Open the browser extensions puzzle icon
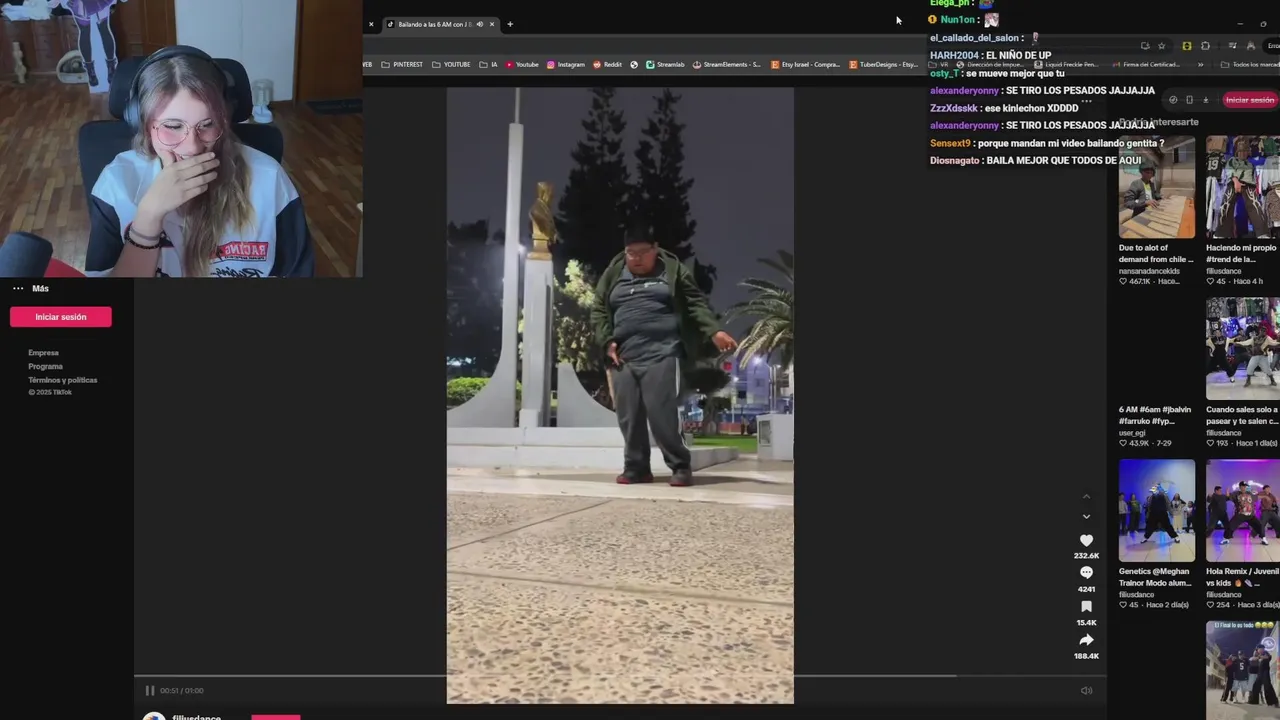This screenshot has height=720, width=1280. click(x=1205, y=46)
